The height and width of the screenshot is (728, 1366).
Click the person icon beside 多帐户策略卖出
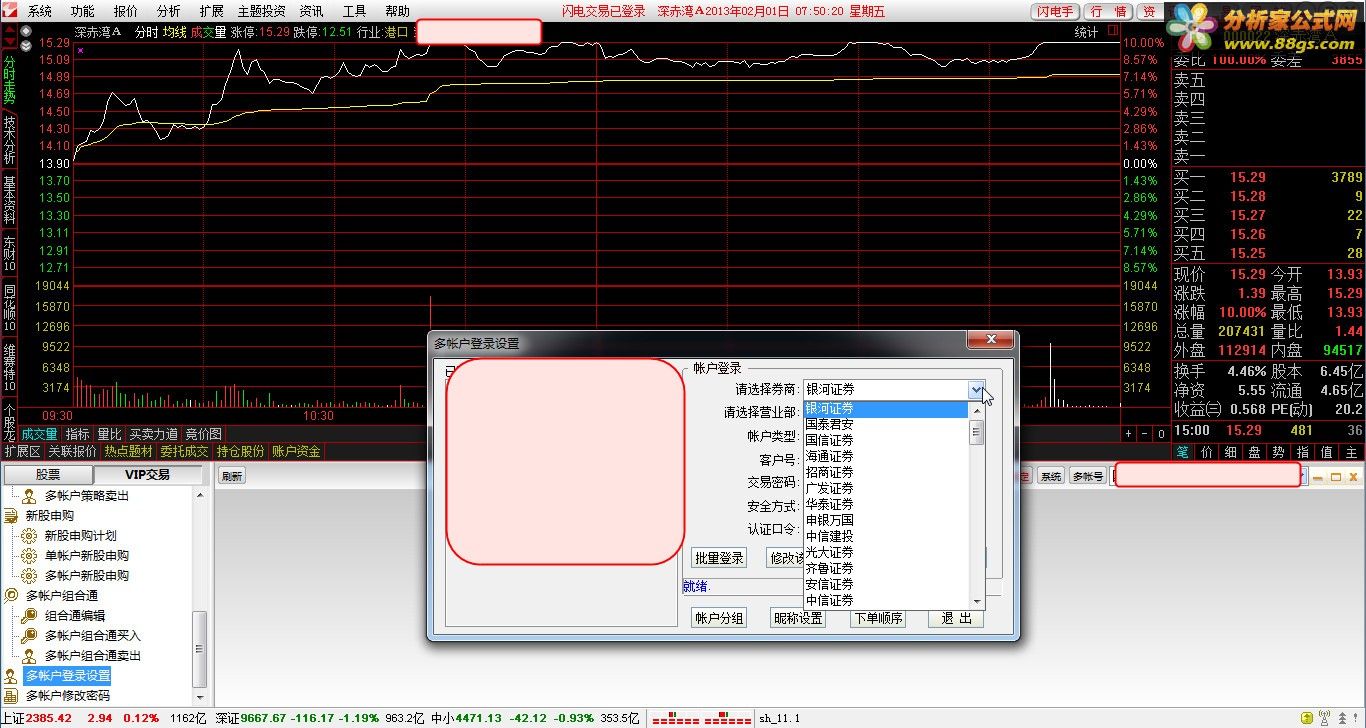(x=29, y=496)
